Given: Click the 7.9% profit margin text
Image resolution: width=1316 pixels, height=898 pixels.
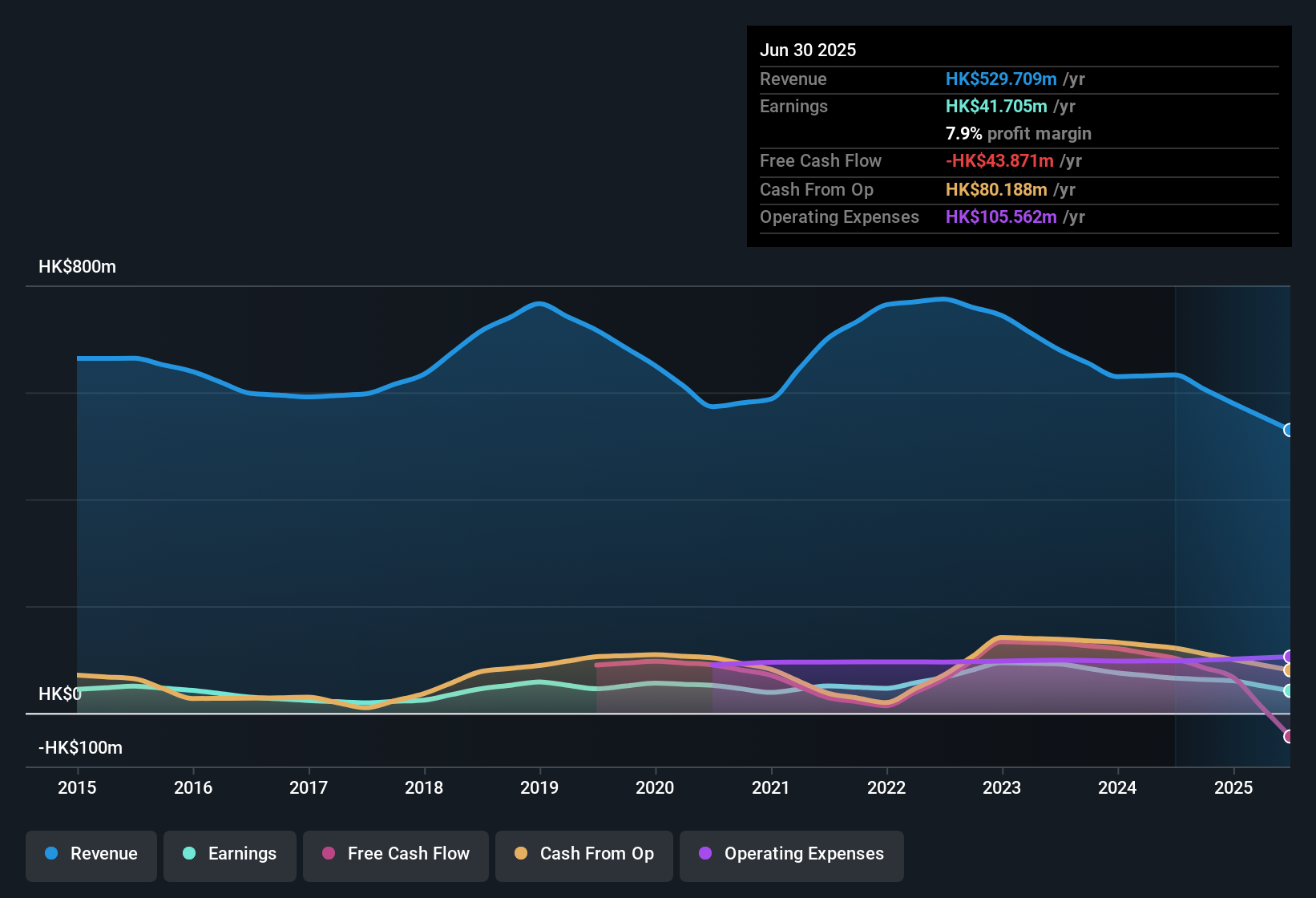Looking at the screenshot, I should pyautogui.click(x=1018, y=134).
